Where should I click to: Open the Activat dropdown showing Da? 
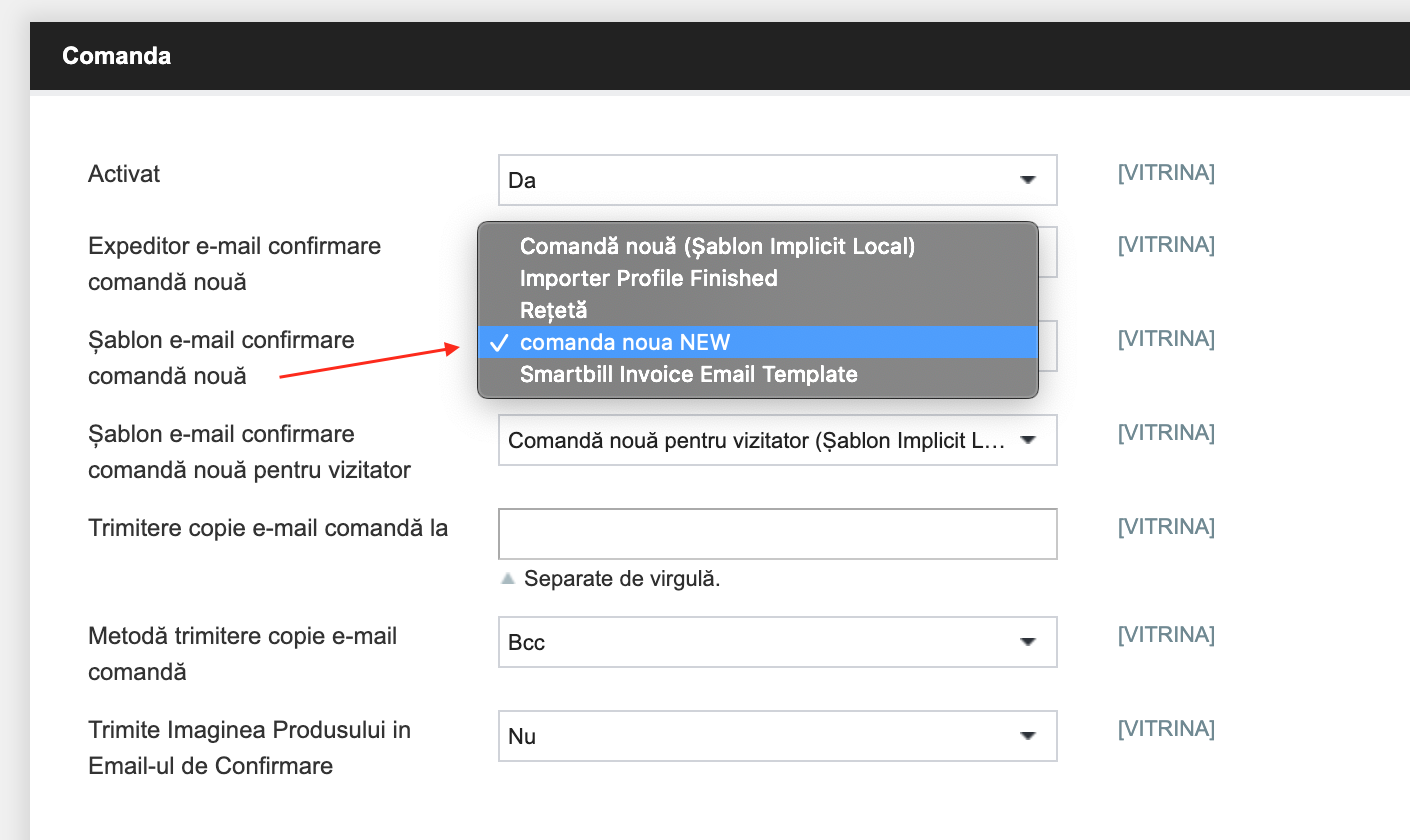777,180
